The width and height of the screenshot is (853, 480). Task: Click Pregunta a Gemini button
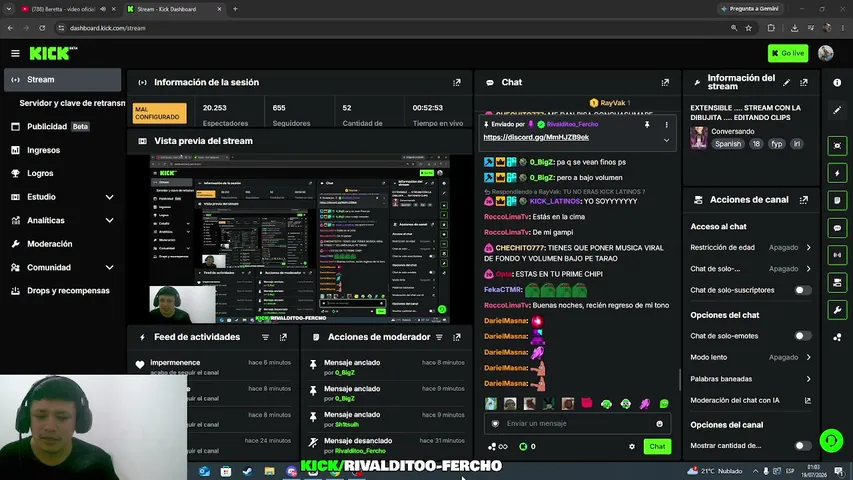click(x=751, y=9)
